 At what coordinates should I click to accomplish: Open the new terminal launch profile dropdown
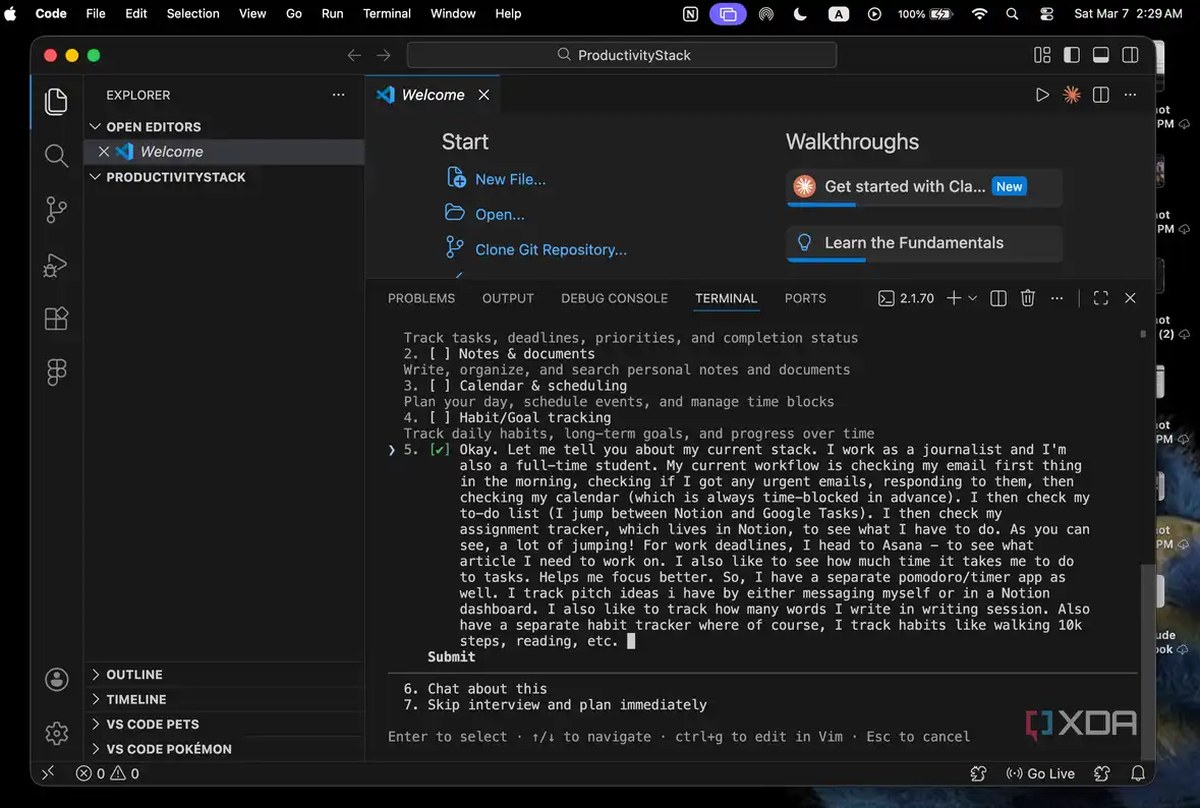pos(973,298)
